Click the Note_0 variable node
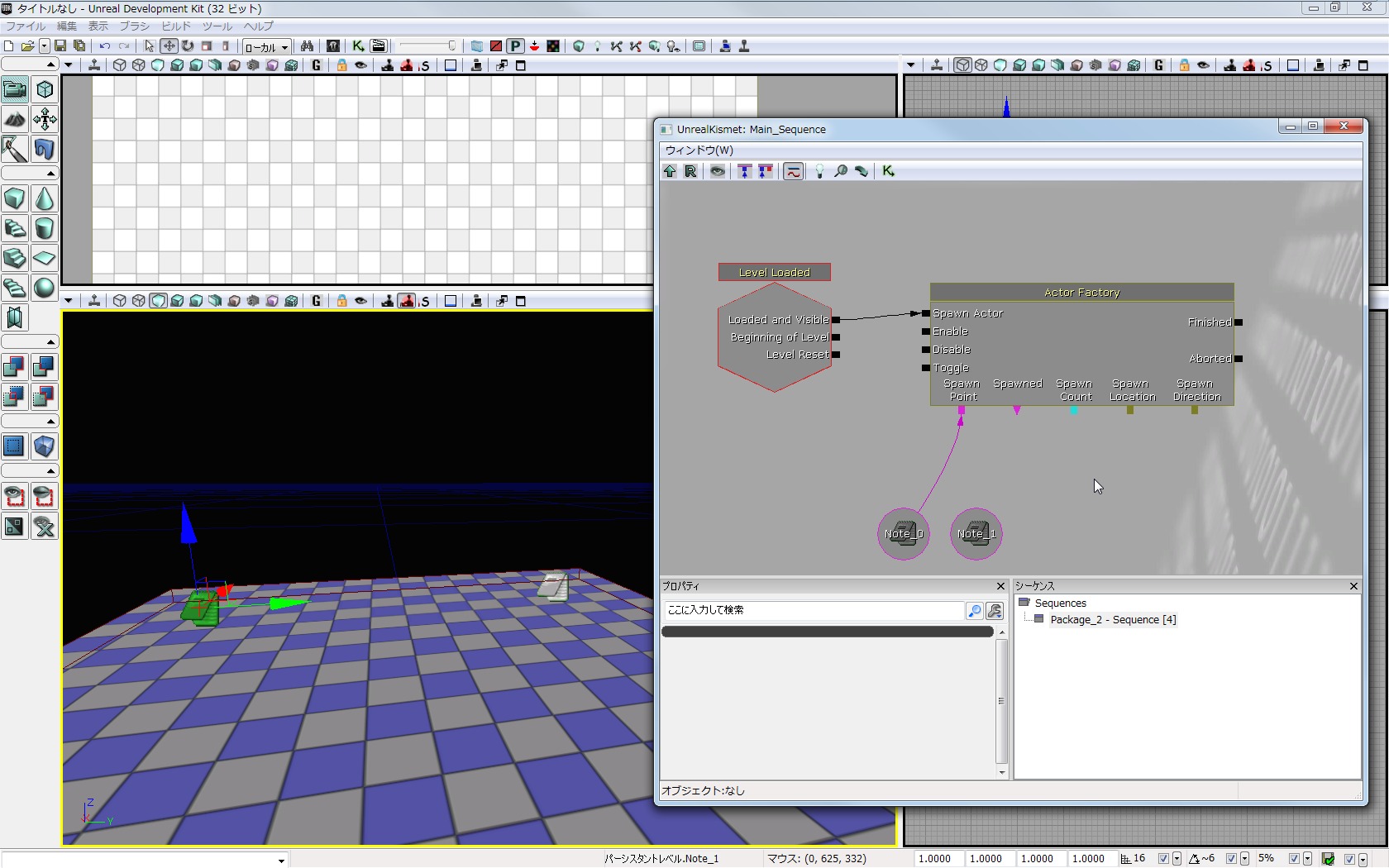This screenshot has height=868, width=1389. tap(903, 534)
